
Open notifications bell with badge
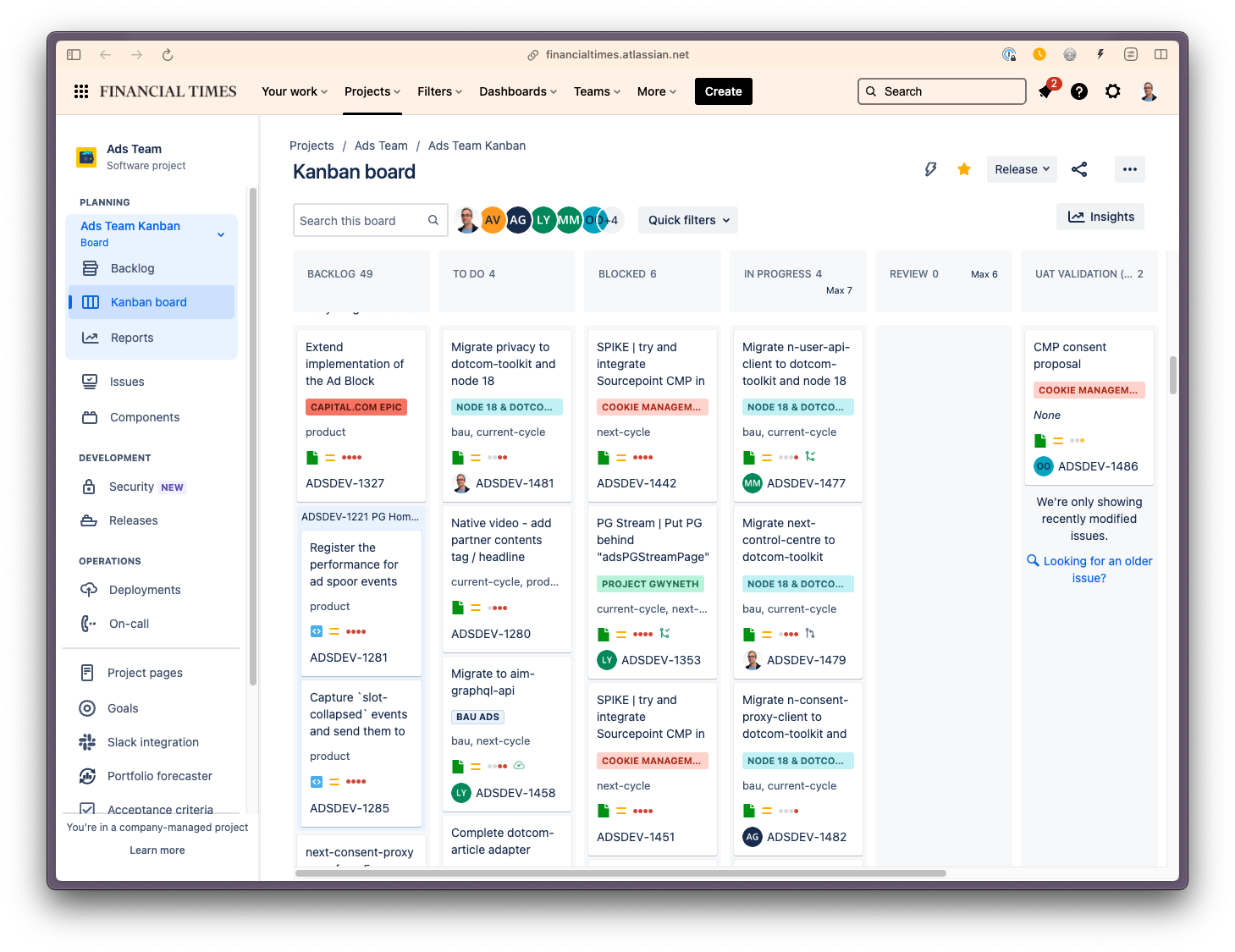pos(1047,91)
